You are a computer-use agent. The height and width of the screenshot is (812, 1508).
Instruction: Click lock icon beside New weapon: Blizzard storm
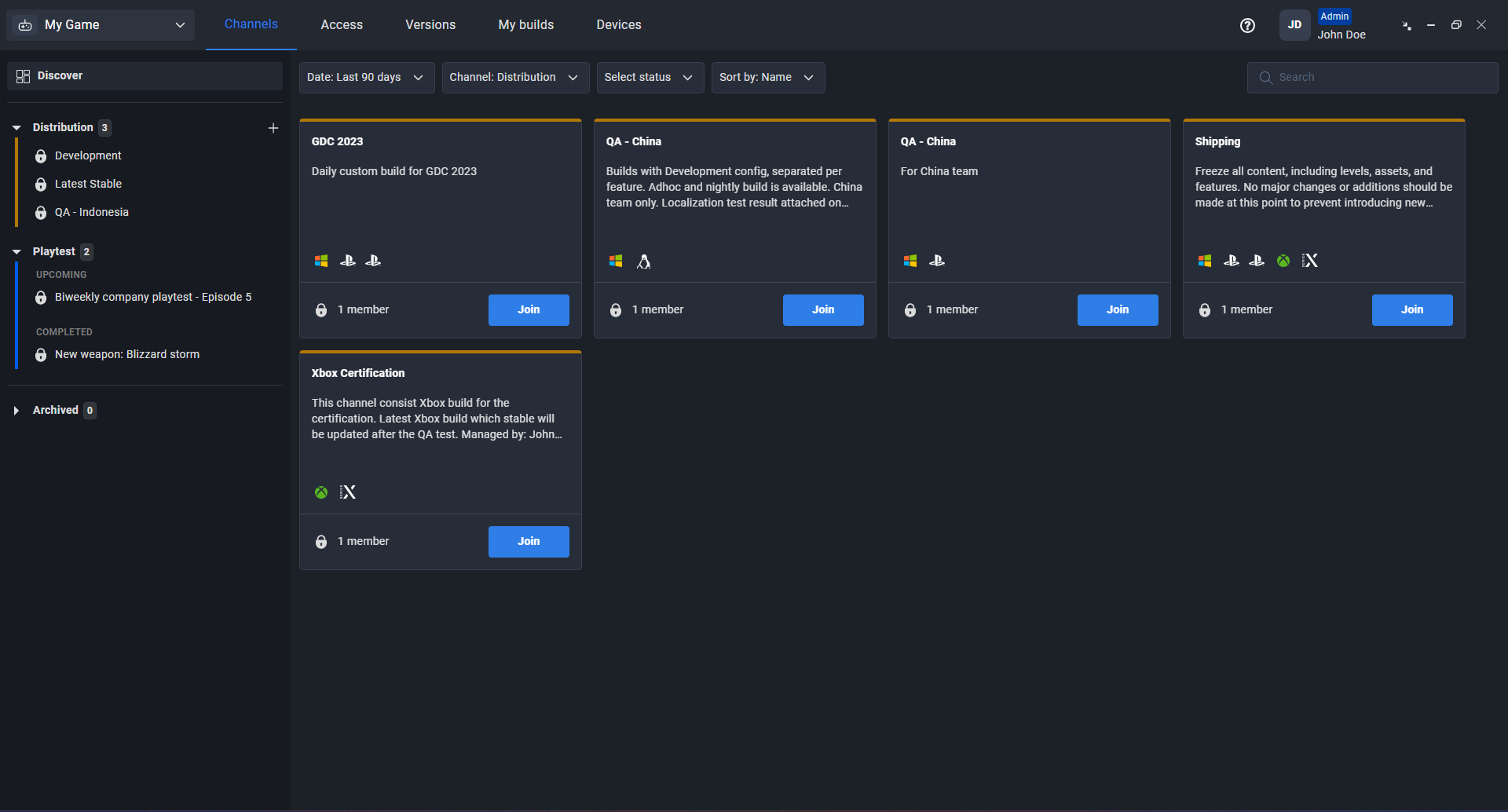[x=41, y=355]
